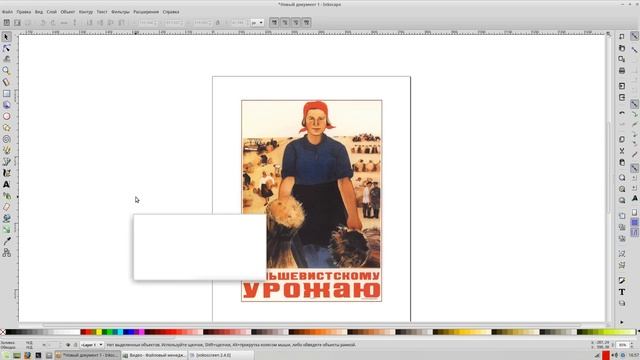The height and width of the screenshot is (360, 640).
Task: Open the terminal from the taskbar
Action: click(x=38, y=356)
